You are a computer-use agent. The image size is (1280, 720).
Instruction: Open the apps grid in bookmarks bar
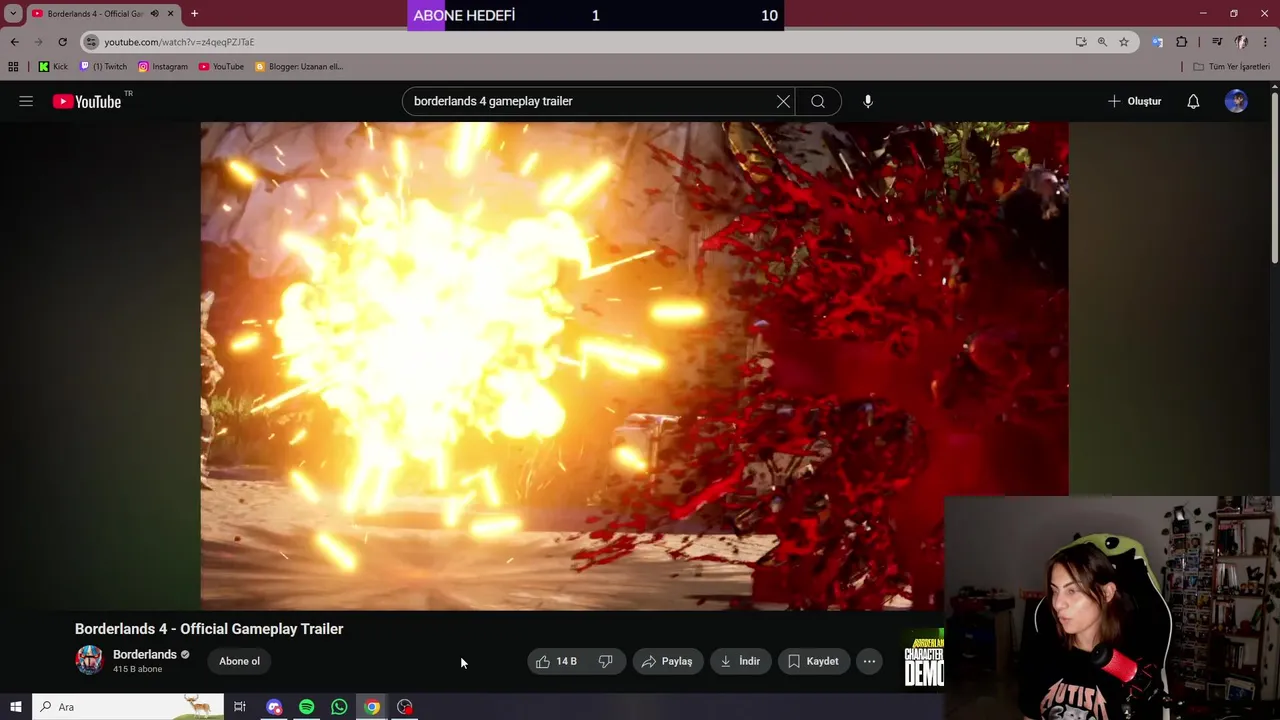click(13, 67)
